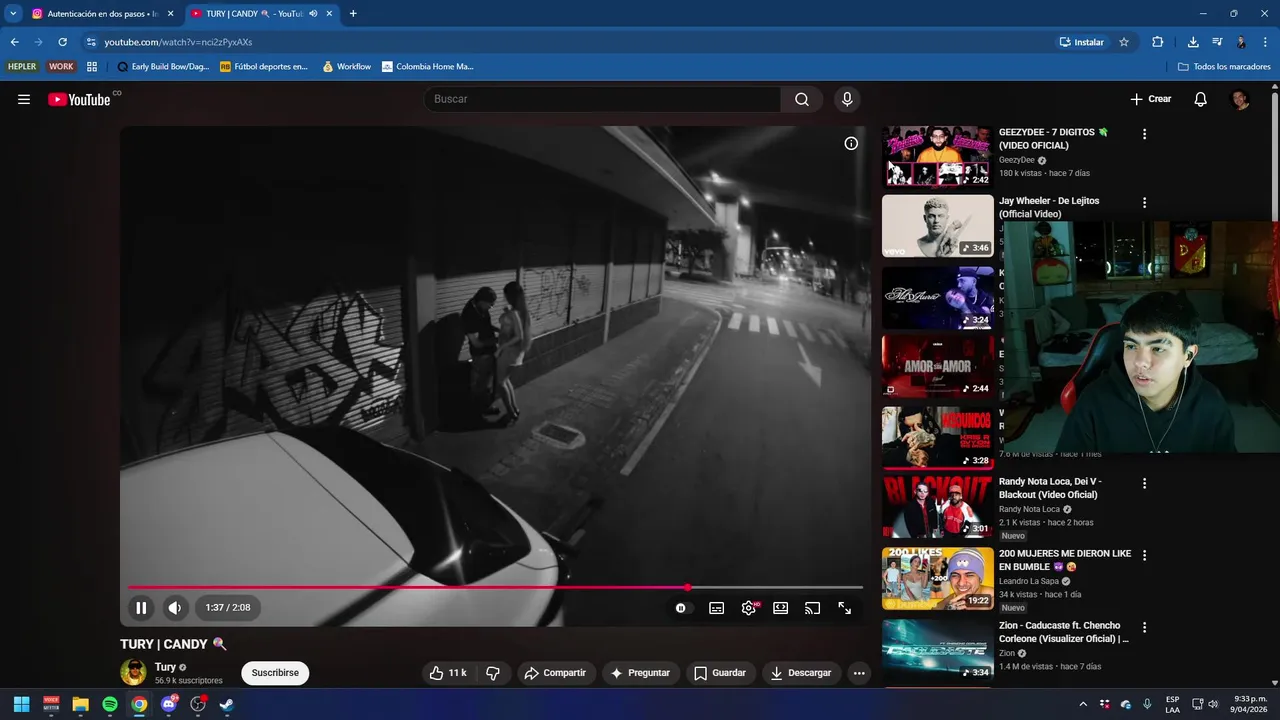Cast the video to a TV
Screen dimensions: 1280x720
[813, 608]
